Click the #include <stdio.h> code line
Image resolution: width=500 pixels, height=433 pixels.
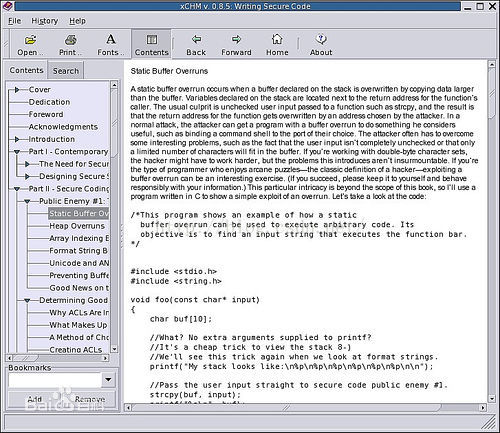[x=174, y=271]
